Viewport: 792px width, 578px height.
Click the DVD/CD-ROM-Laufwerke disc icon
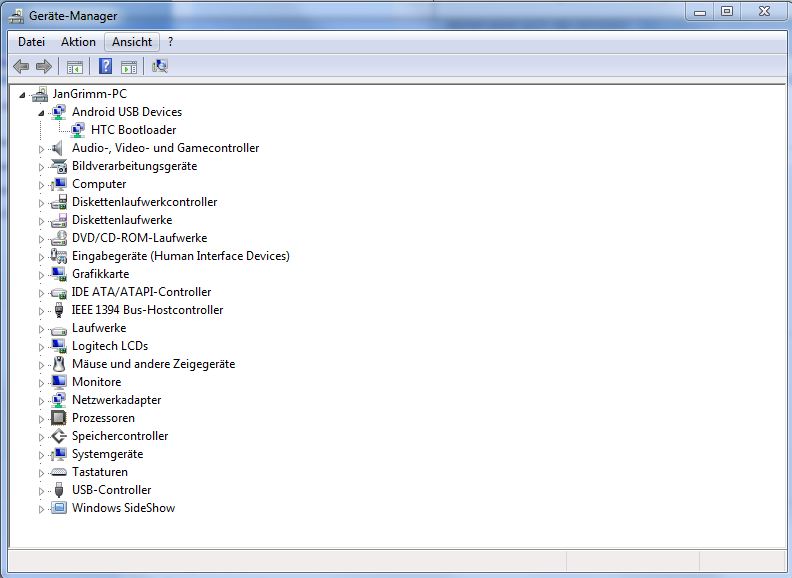tap(59, 238)
